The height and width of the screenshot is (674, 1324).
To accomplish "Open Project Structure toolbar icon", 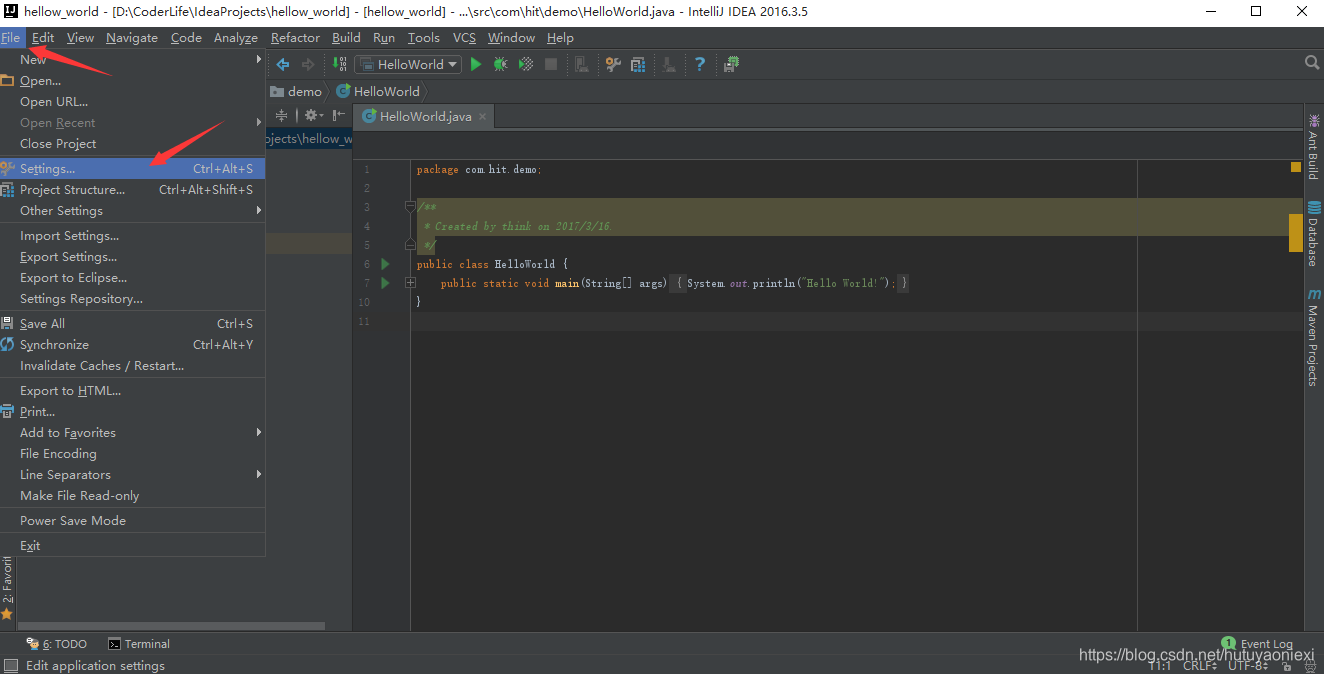I will point(638,64).
